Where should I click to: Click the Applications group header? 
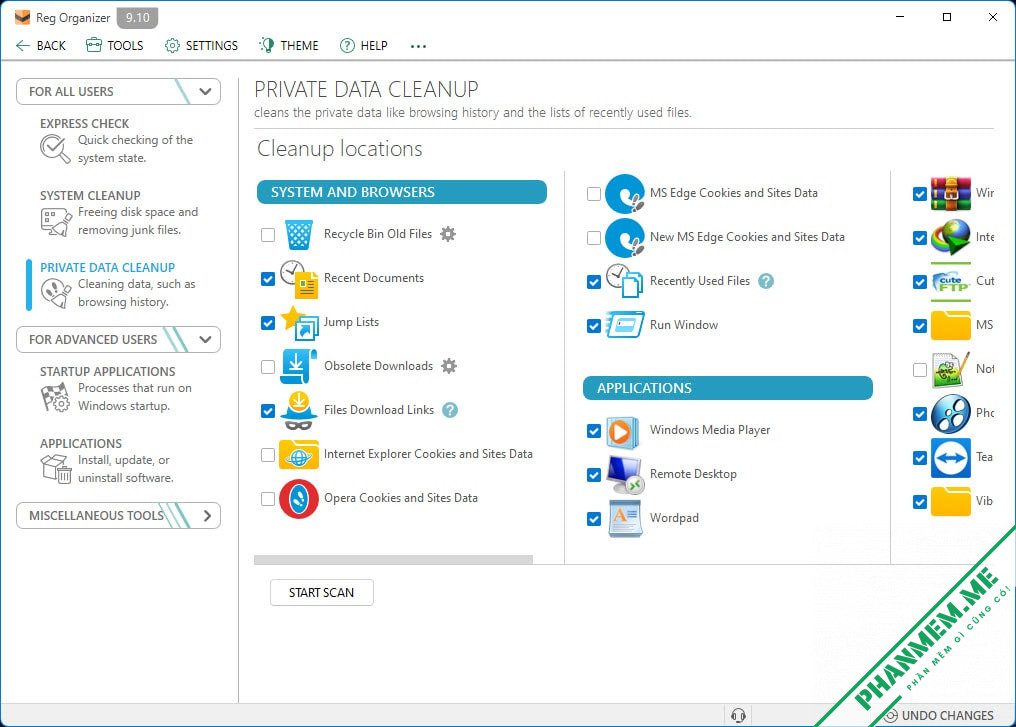(728, 388)
